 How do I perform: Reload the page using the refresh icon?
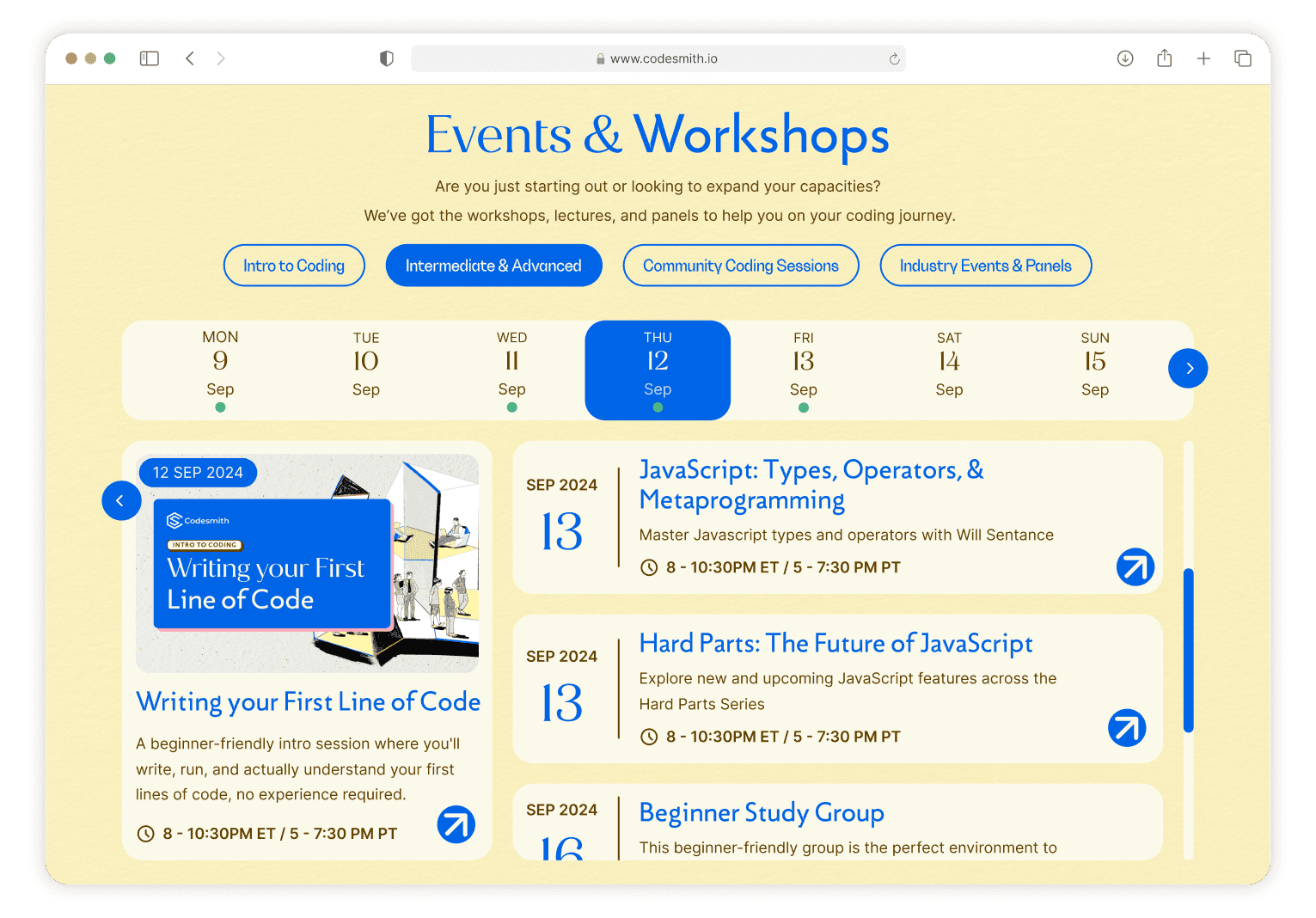click(x=894, y=58)
